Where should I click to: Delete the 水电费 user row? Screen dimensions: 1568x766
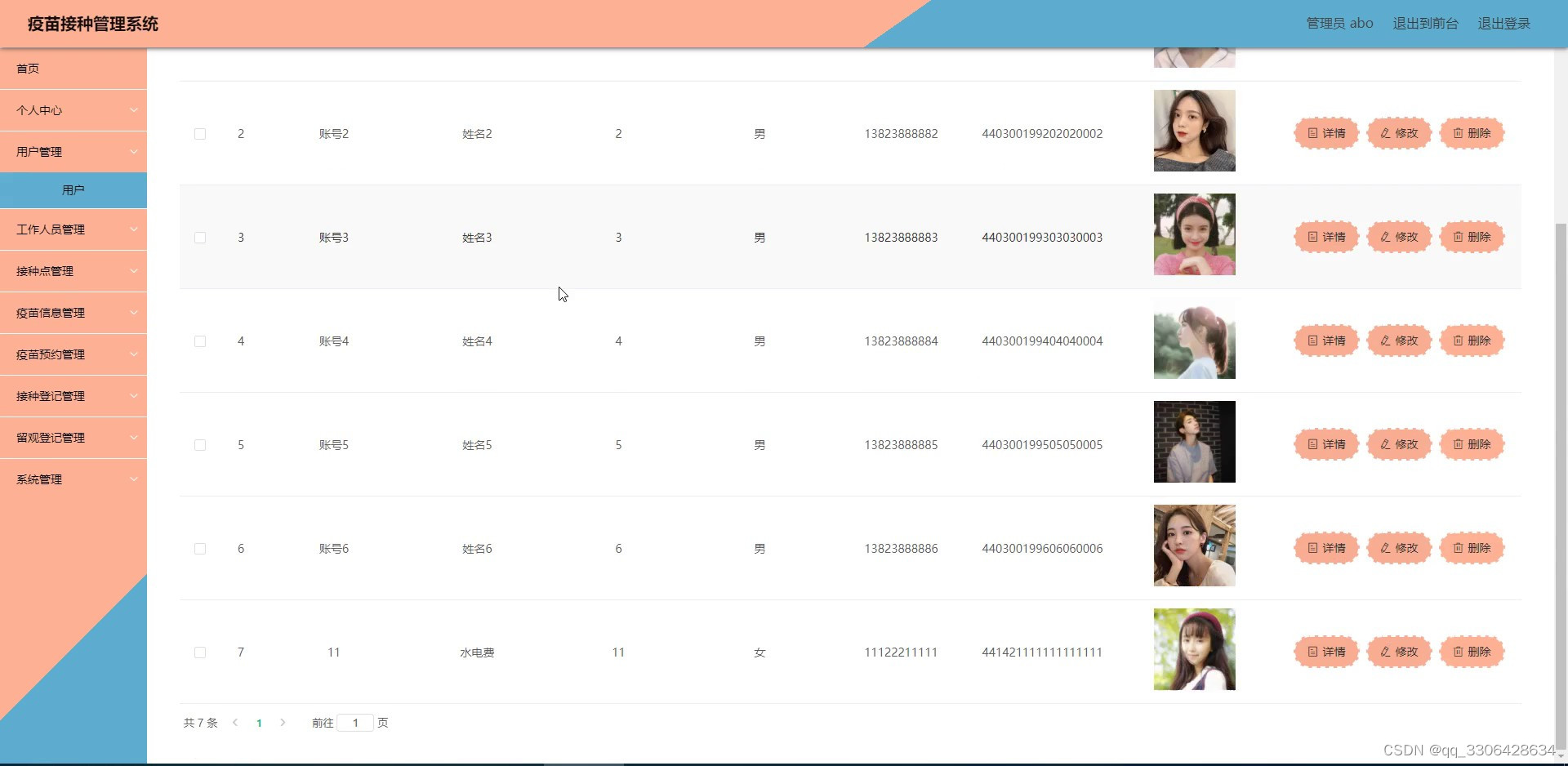(1472, 652)
